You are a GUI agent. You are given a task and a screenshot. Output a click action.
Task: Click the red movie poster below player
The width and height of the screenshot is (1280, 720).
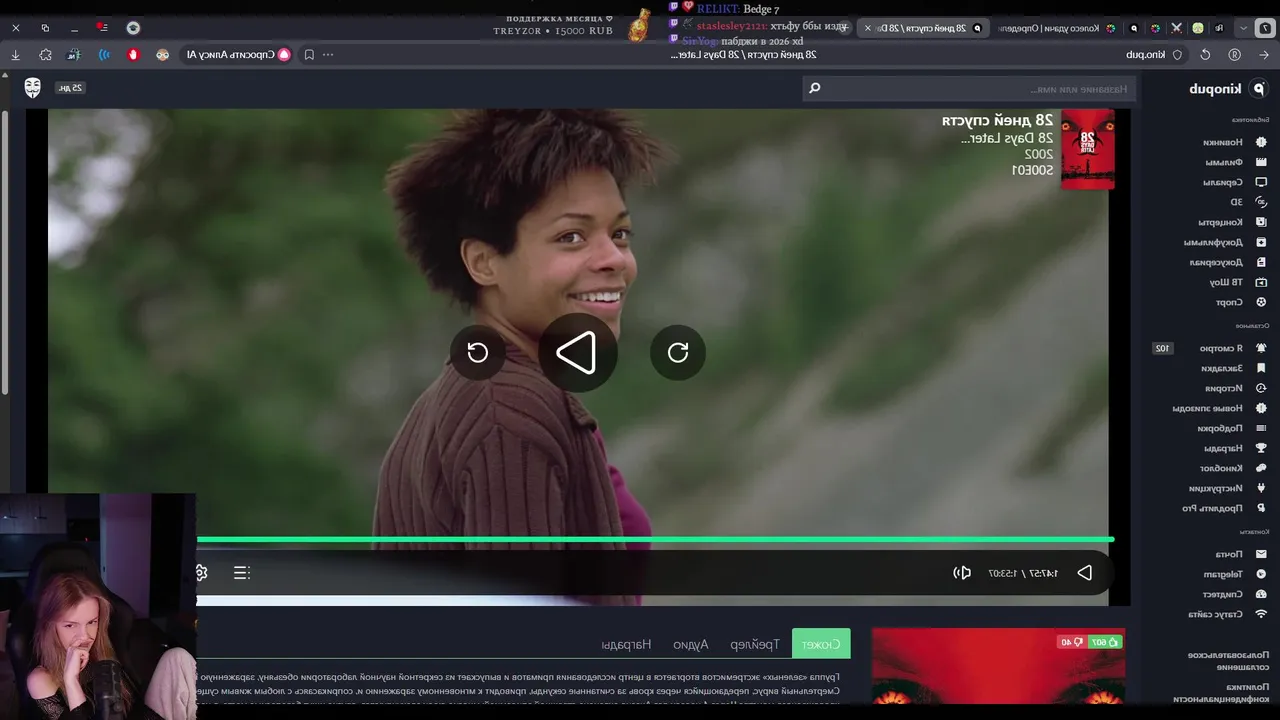point(998,666)
